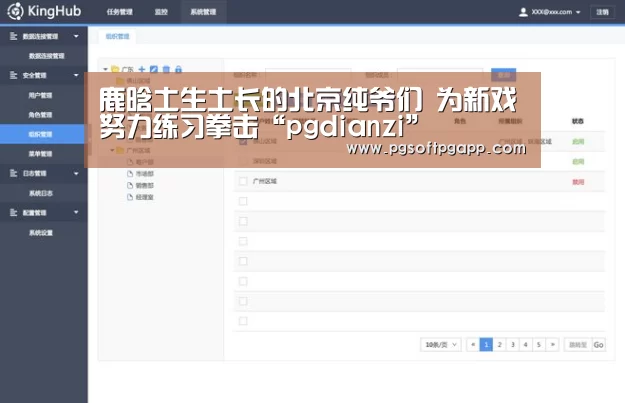
Task: Click the lock icon beside 广东
Action: click(178, 69)
